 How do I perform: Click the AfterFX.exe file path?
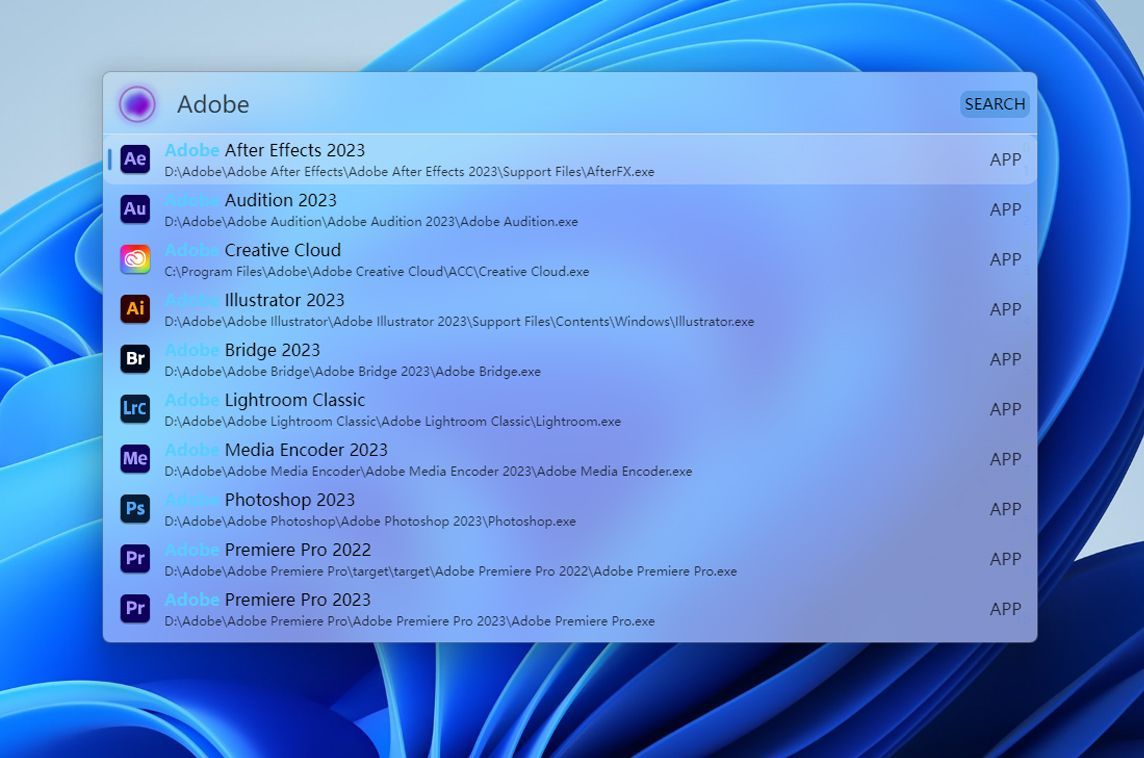coord(409,172)
